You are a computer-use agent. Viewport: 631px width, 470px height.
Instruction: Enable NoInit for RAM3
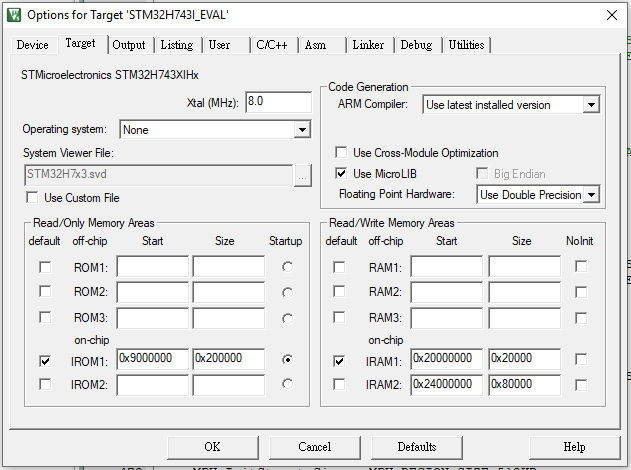pyautogui.click(x=581, y=318)
